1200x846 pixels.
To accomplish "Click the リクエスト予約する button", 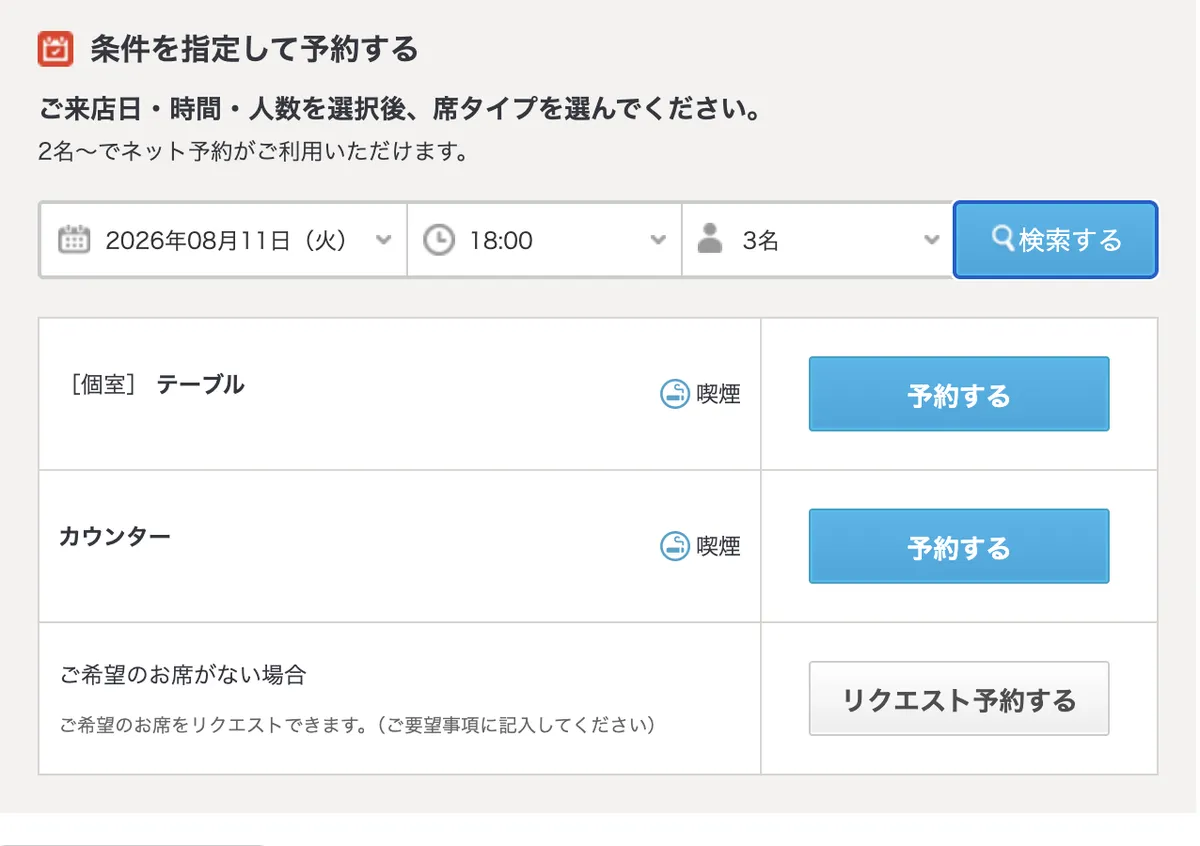I will point(959,698).
